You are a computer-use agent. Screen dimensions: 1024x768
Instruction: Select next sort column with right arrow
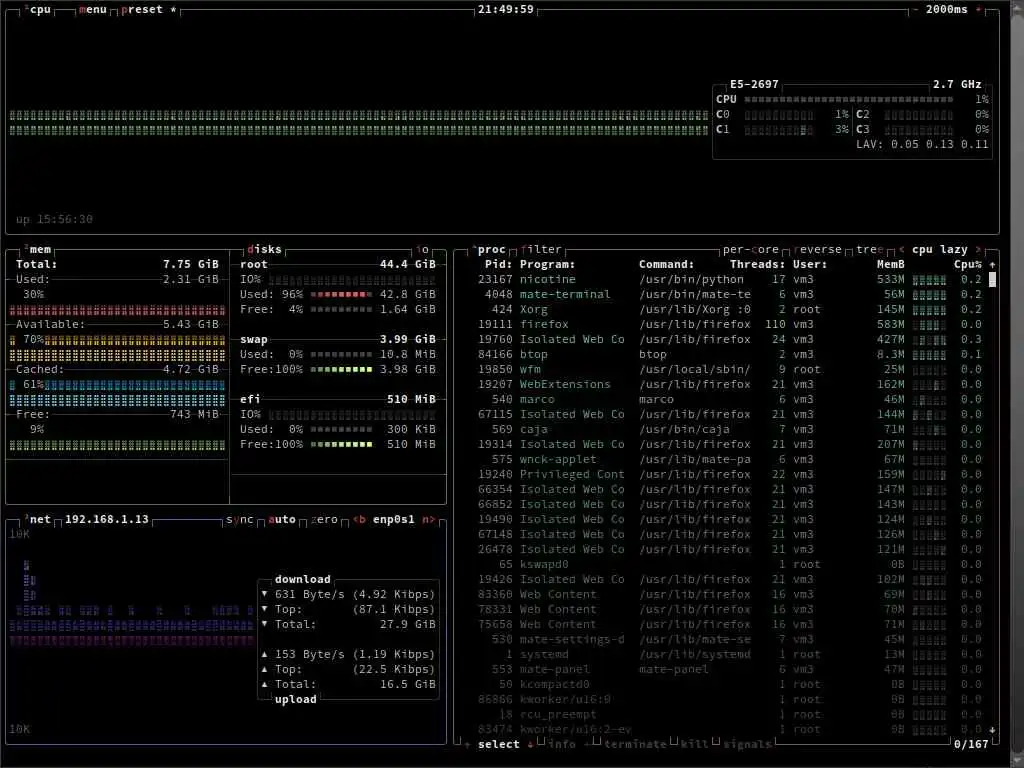click(978, 249)
